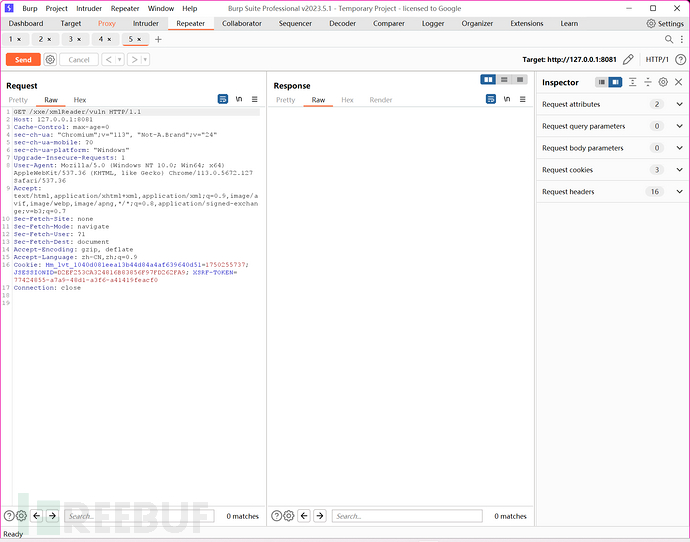
Task: Click Request search settings gear icon
Action: click(x=22, y=516)
